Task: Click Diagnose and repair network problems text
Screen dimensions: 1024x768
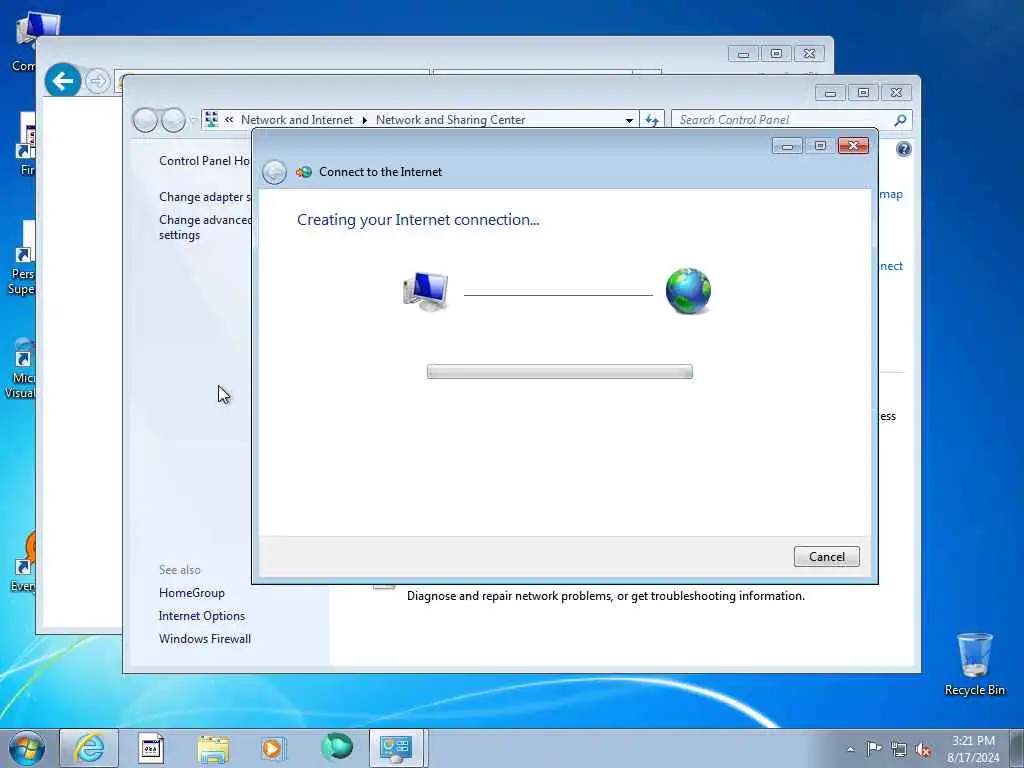Action: [x=605, y=596]
